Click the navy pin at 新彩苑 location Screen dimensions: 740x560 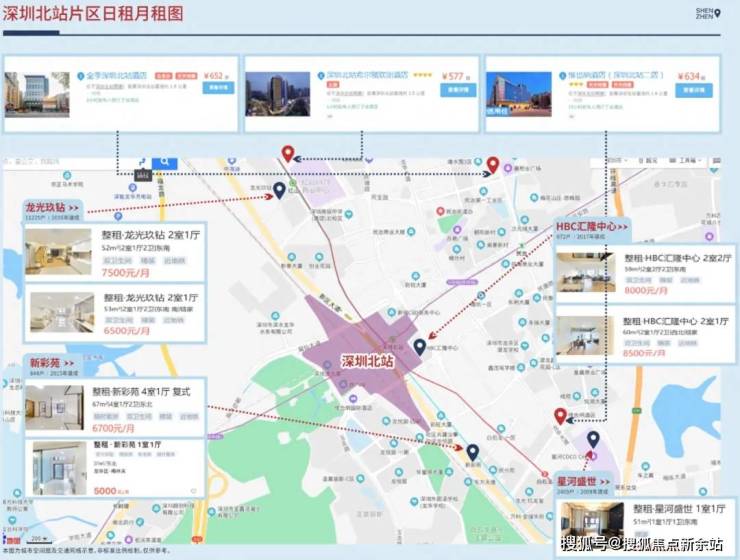[472, 452]
